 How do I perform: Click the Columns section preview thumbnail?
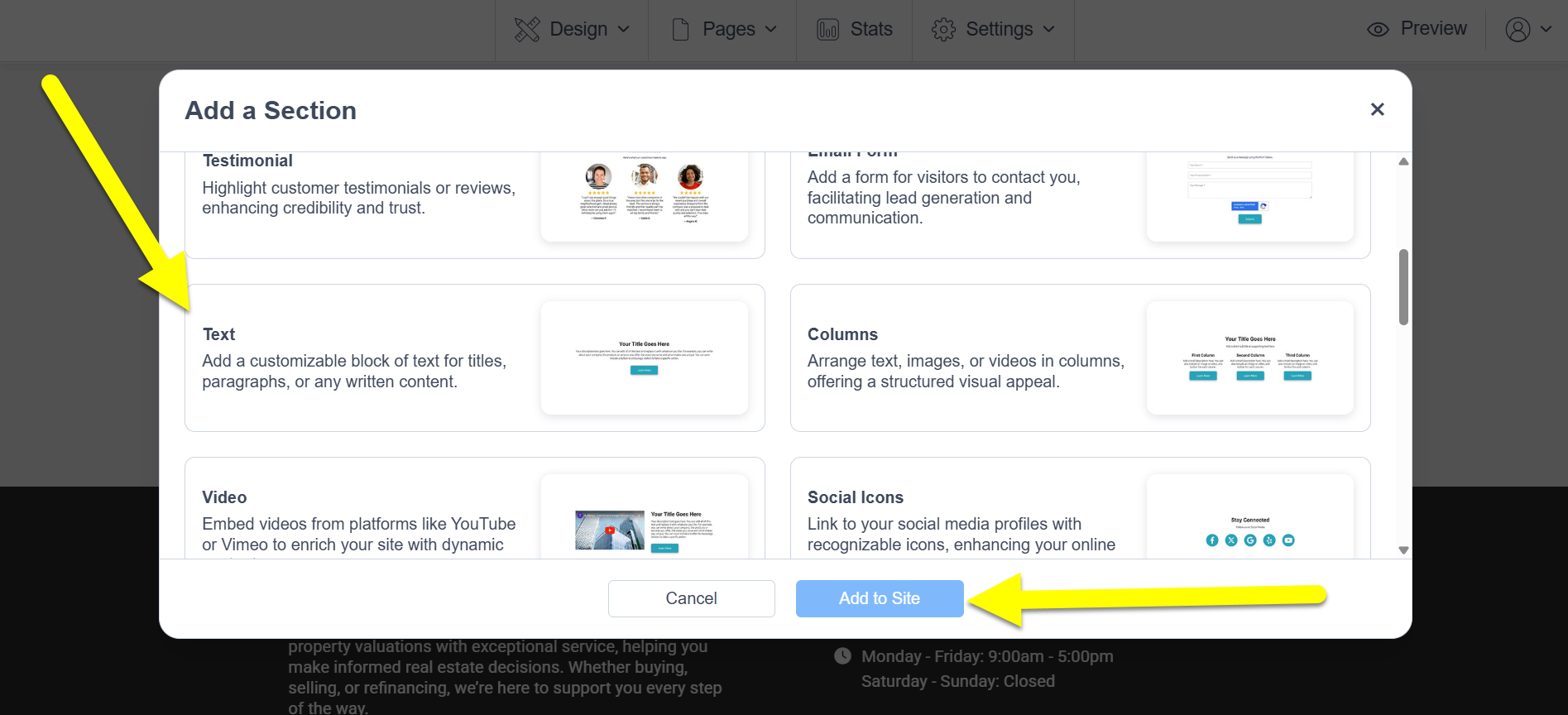point(1249,357)
